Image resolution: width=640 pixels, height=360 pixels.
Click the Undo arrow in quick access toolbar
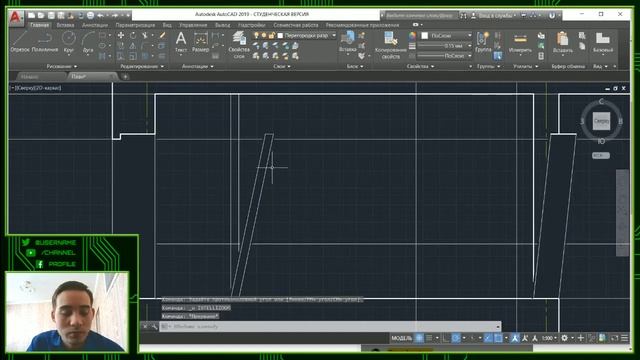pos(100,16)
